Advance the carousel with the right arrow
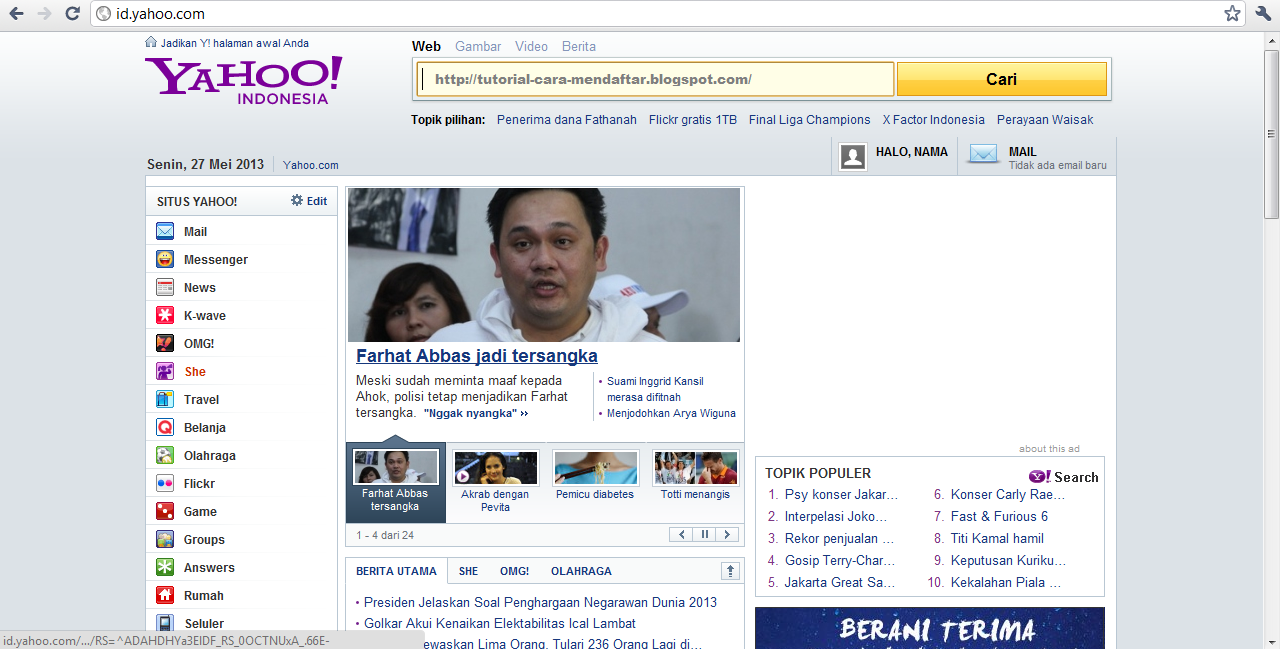The image size is (1280, 649). coord(726,535)
